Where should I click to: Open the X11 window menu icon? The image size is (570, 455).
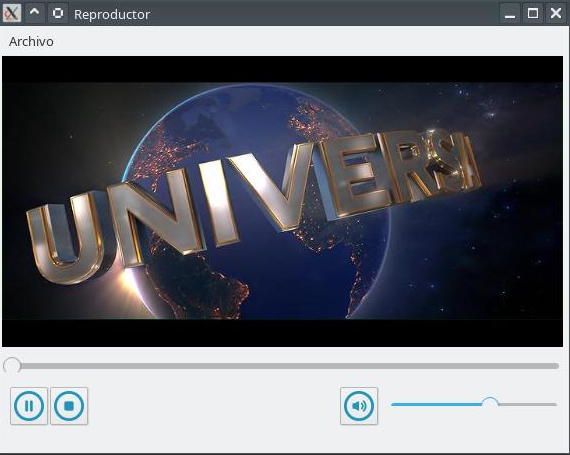[x=12, y=13]
